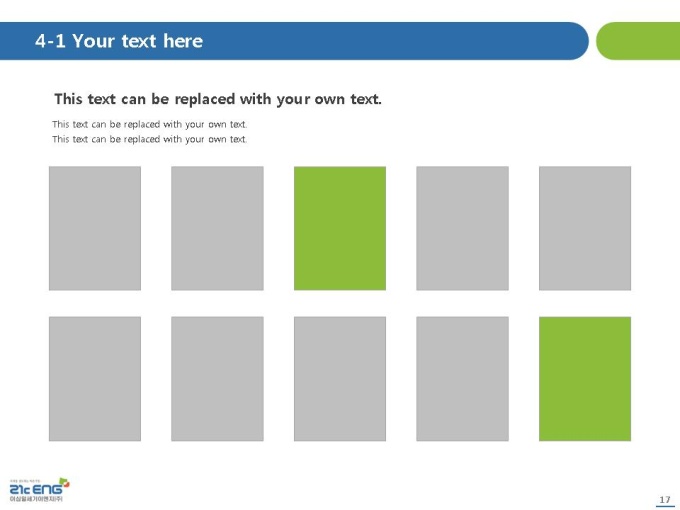Click the first gray placeholder in top row
This screenshot has width=680, height=510.
coord(95,228)
